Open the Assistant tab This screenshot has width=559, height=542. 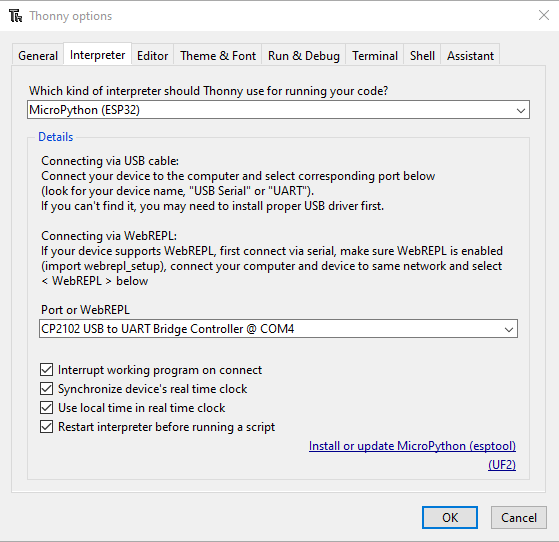pos(470,55)
